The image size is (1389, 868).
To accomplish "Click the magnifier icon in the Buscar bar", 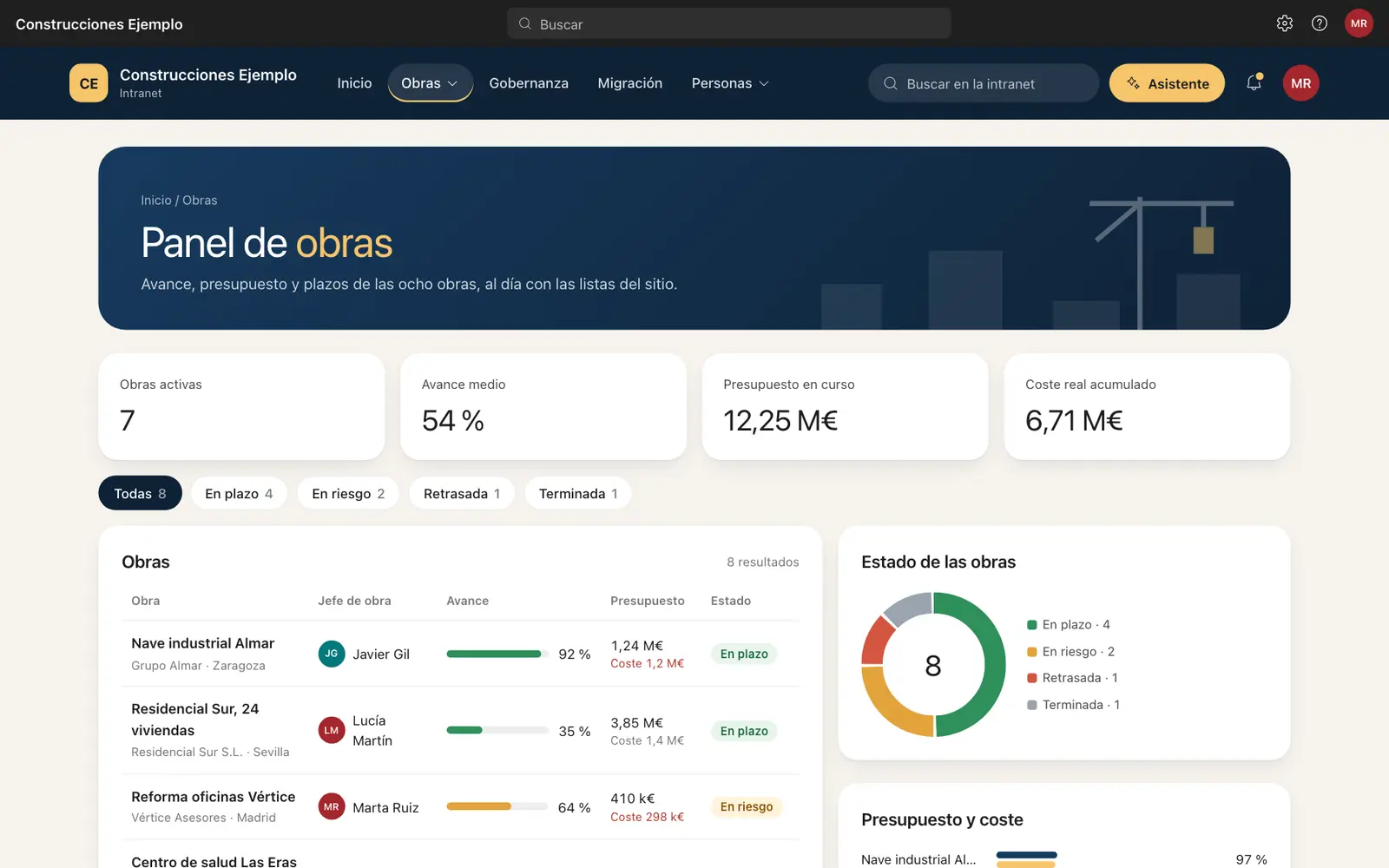I will click(525, 23).
